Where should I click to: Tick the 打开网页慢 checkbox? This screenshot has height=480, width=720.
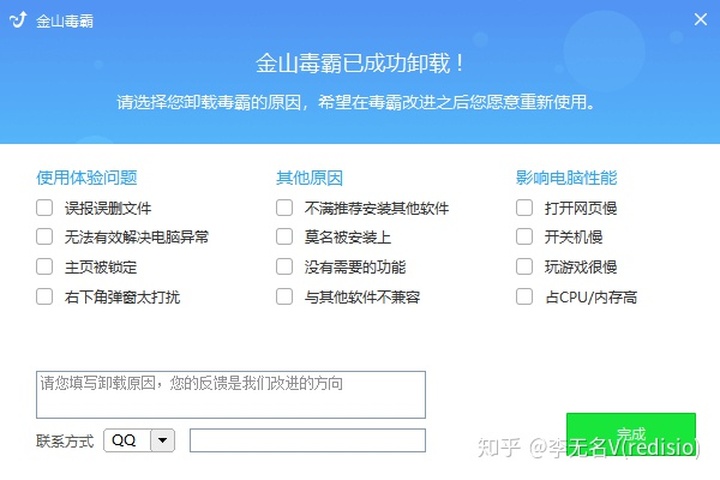coord(524,208)
